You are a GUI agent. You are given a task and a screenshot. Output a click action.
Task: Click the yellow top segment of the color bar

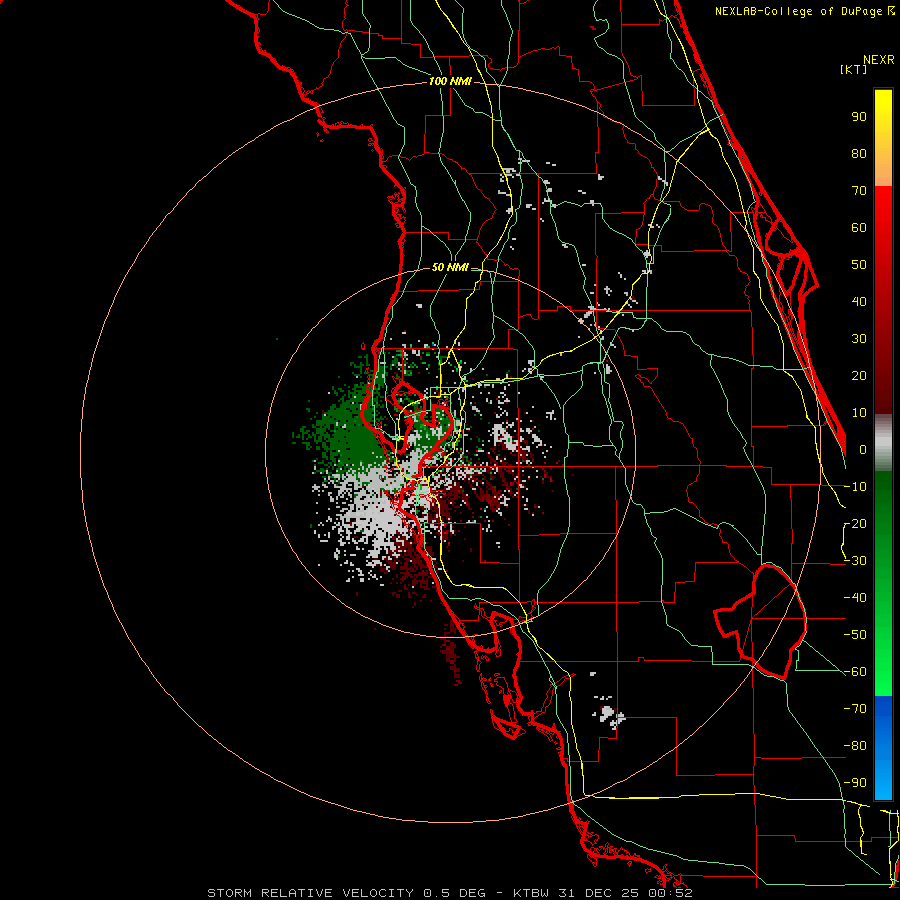pyautogui.click(x=883, y=138)
